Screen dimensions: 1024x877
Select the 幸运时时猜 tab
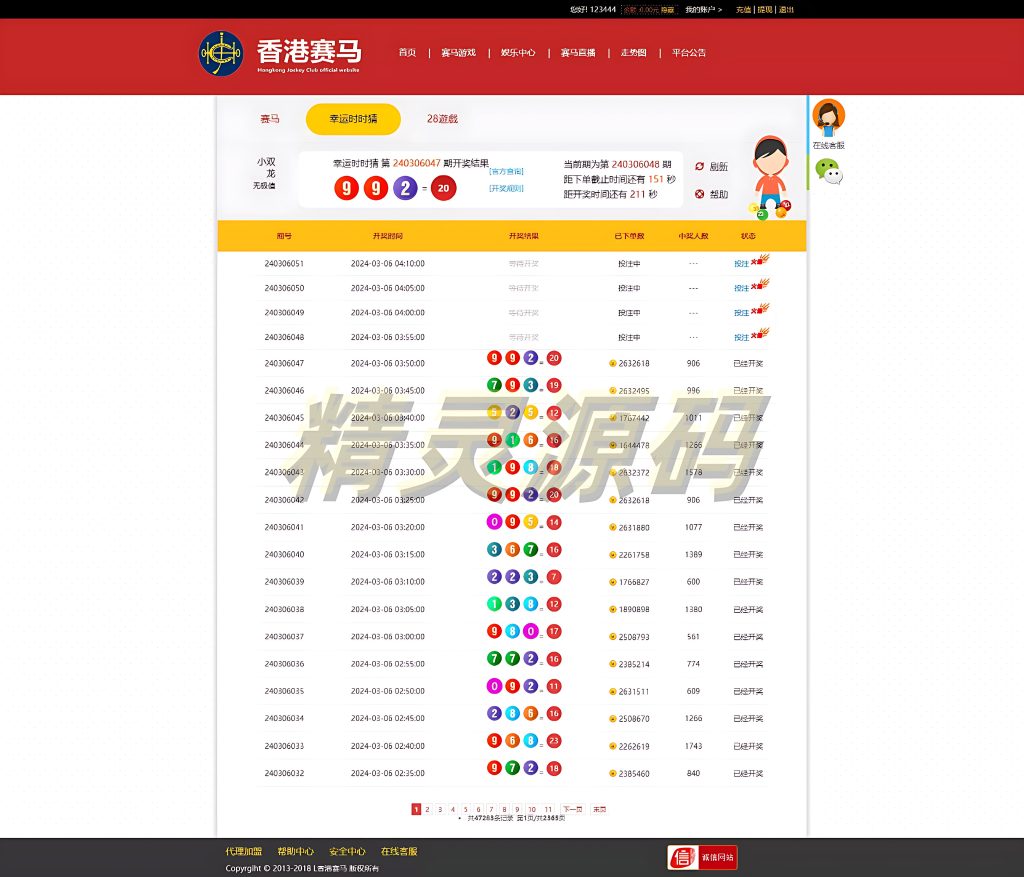point(353,119)
